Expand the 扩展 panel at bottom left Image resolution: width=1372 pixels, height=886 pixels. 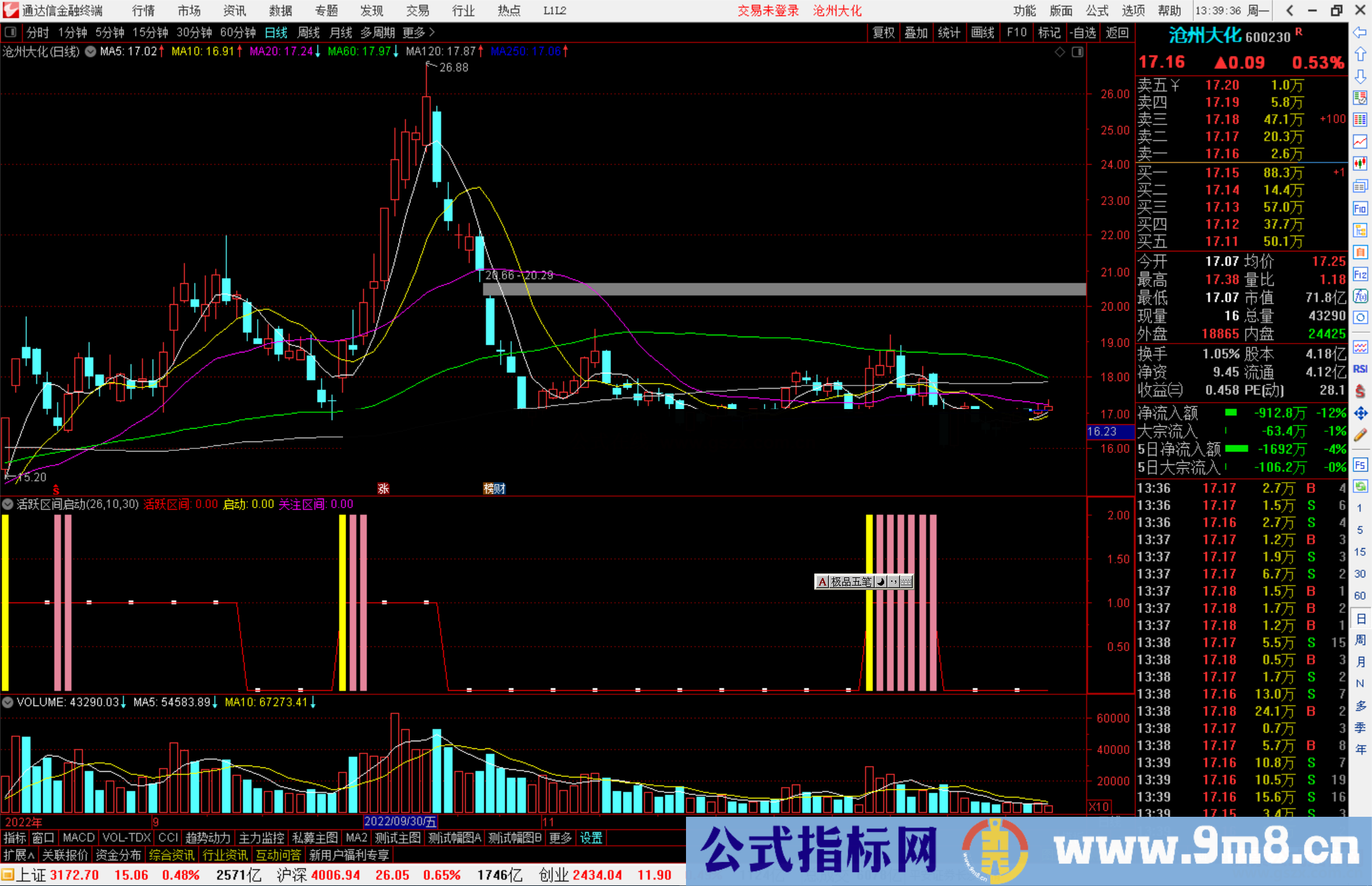point(18,855)
